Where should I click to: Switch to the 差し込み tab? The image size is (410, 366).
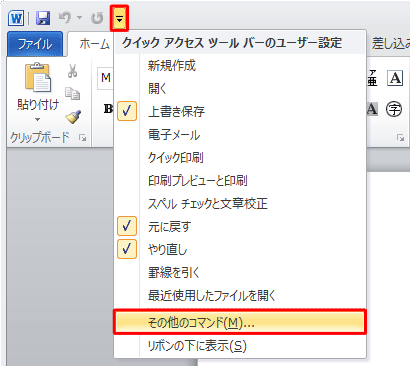click(390, 44)
